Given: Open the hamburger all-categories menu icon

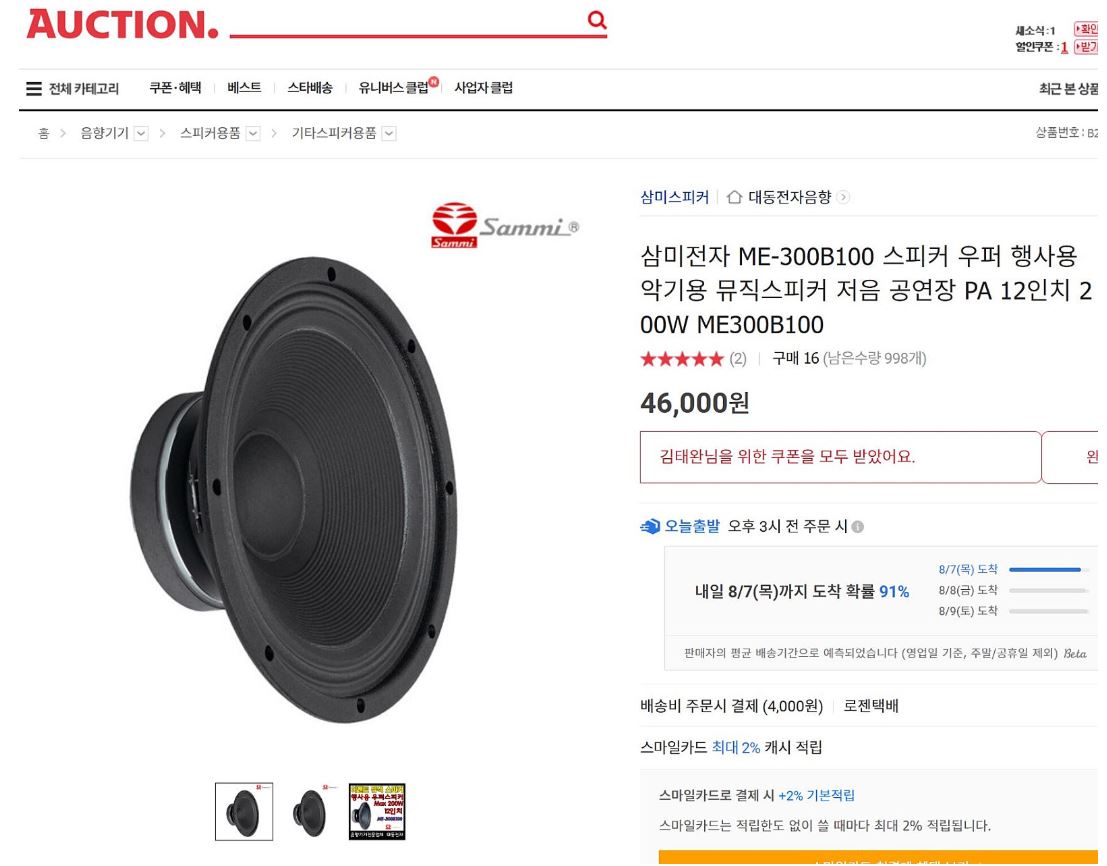Looking at the screenshot, I should pyautogui.click(x=34, y=89).
